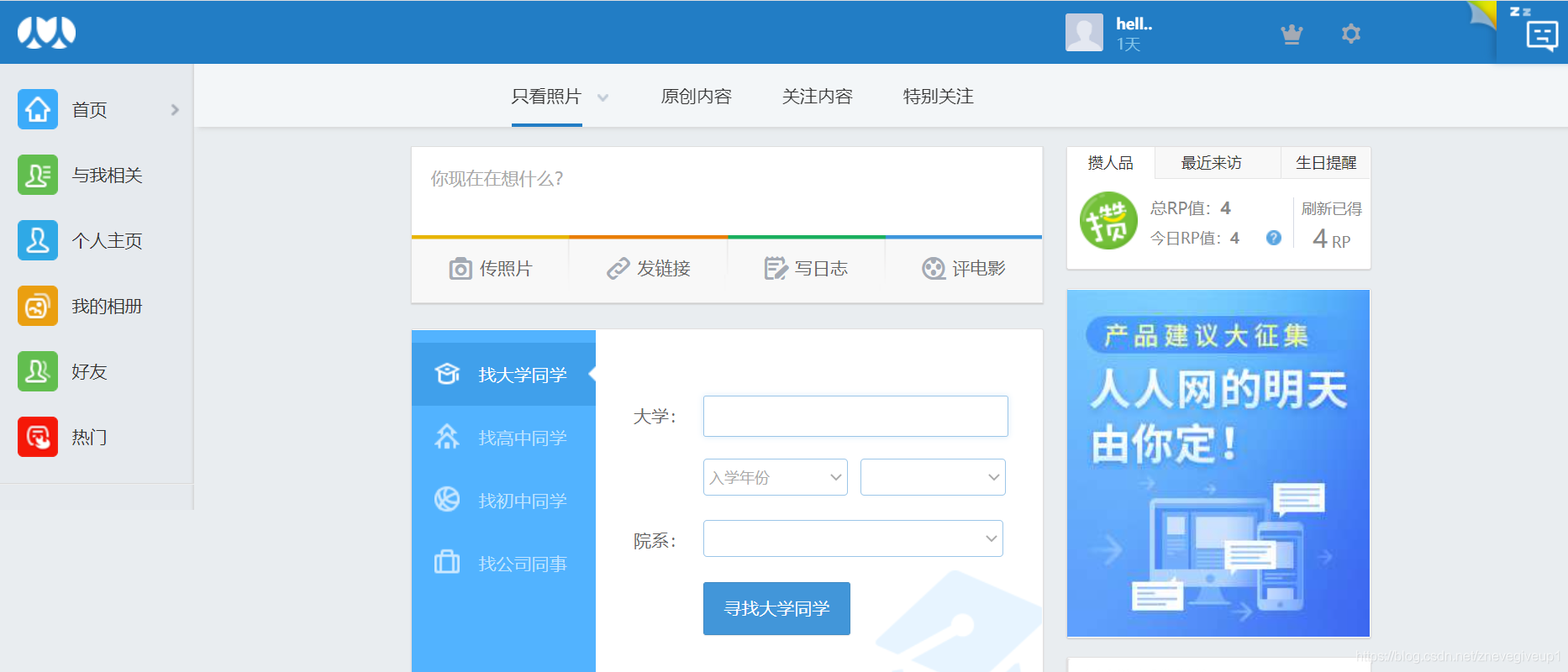The image size is (1568, 672).
Task: Select 评电影 post option
Action: pos(964,269)
